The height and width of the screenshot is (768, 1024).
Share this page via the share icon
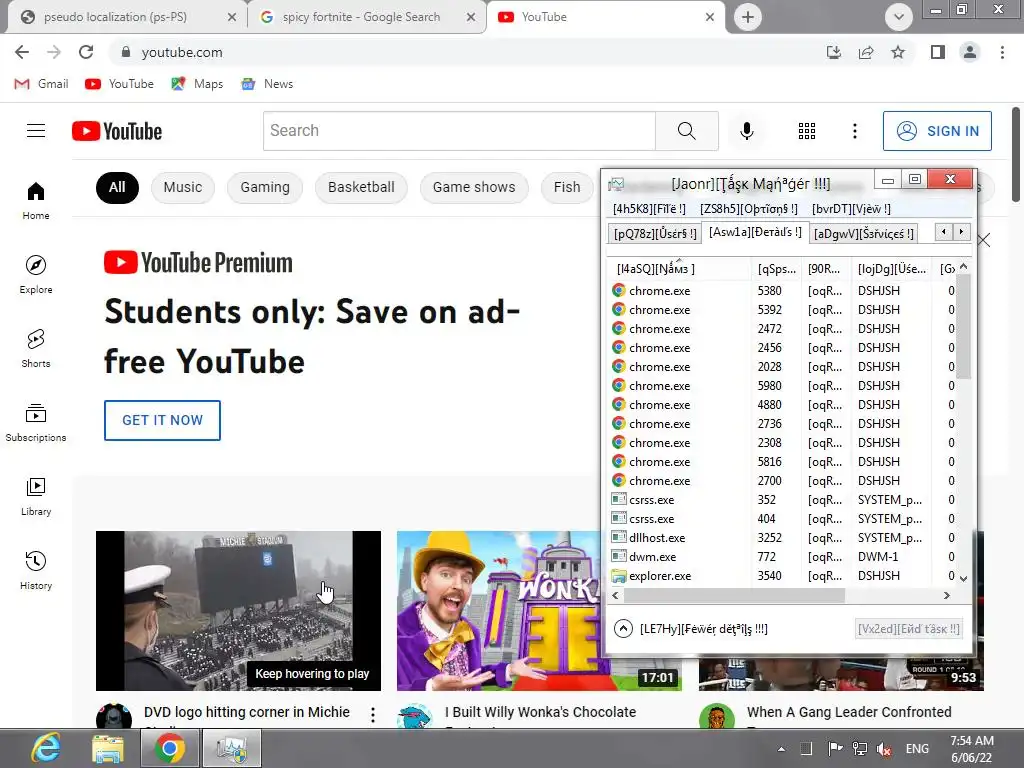[x=866, y=52]
